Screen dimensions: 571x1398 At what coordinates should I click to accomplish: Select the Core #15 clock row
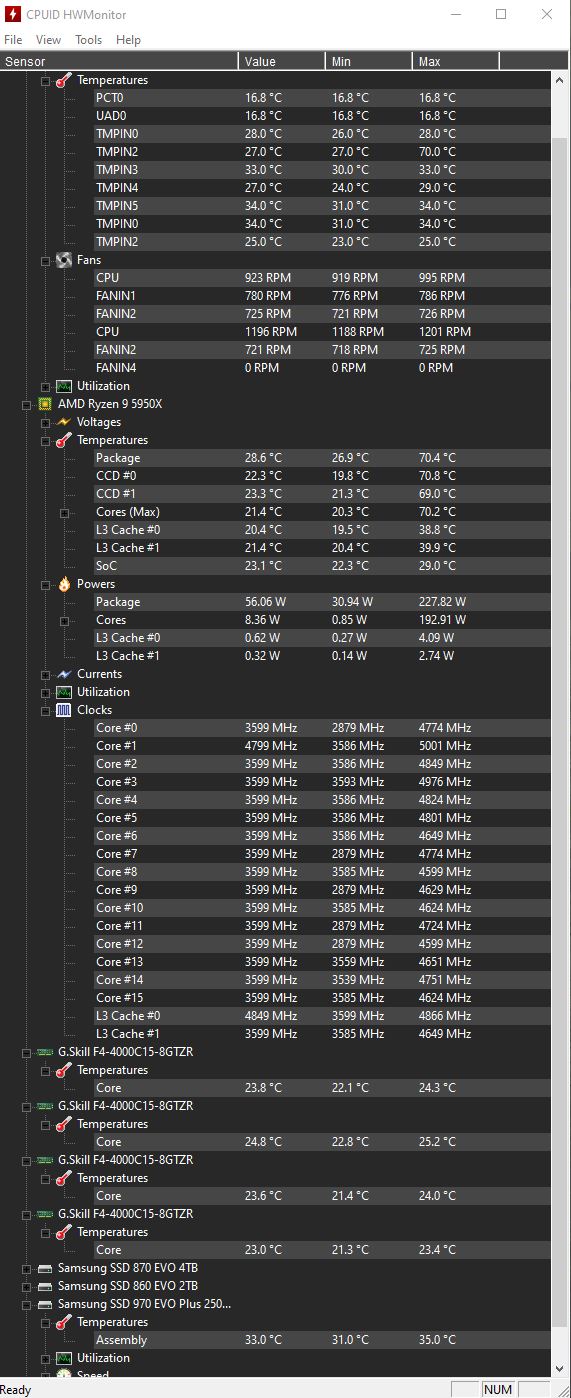(321, 998)
